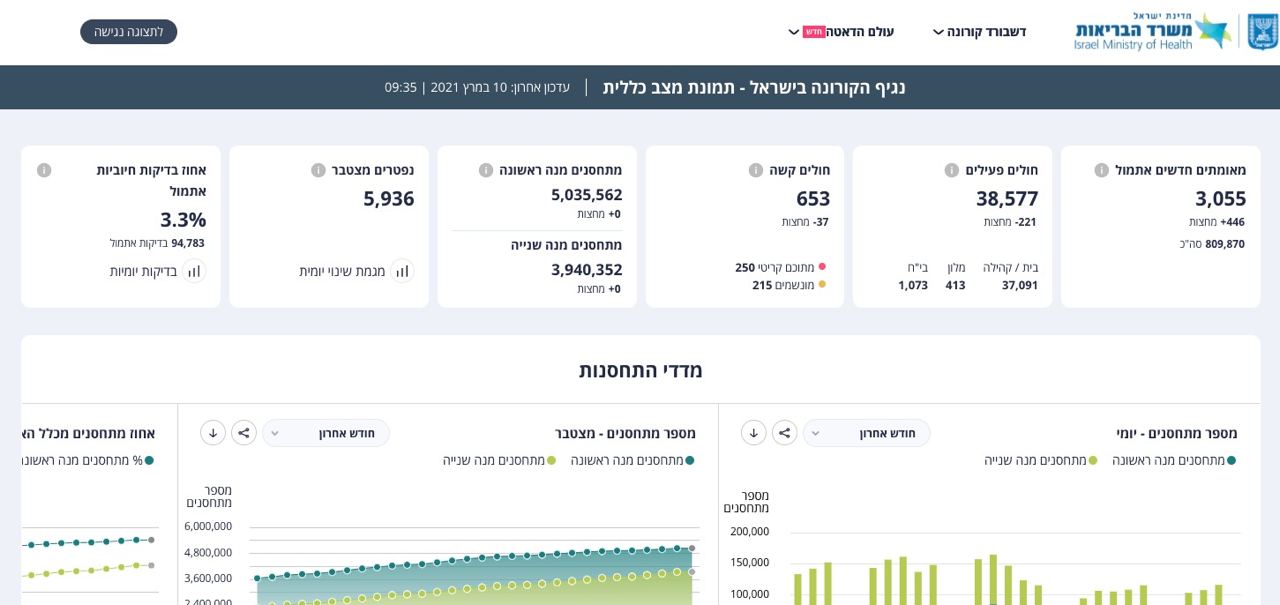
Task: Toggle מתחסנים מנה ראשונה legend in cumulative chart
Action: tap(633, 460)
